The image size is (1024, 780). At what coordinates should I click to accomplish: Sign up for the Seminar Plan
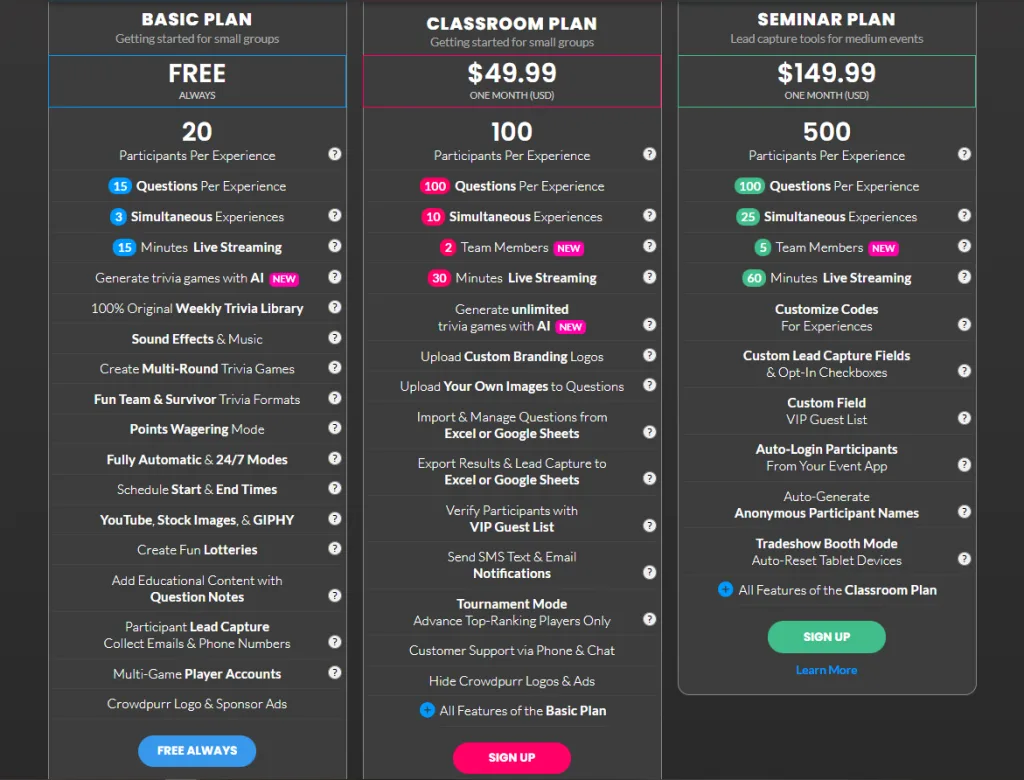(826, 637)
